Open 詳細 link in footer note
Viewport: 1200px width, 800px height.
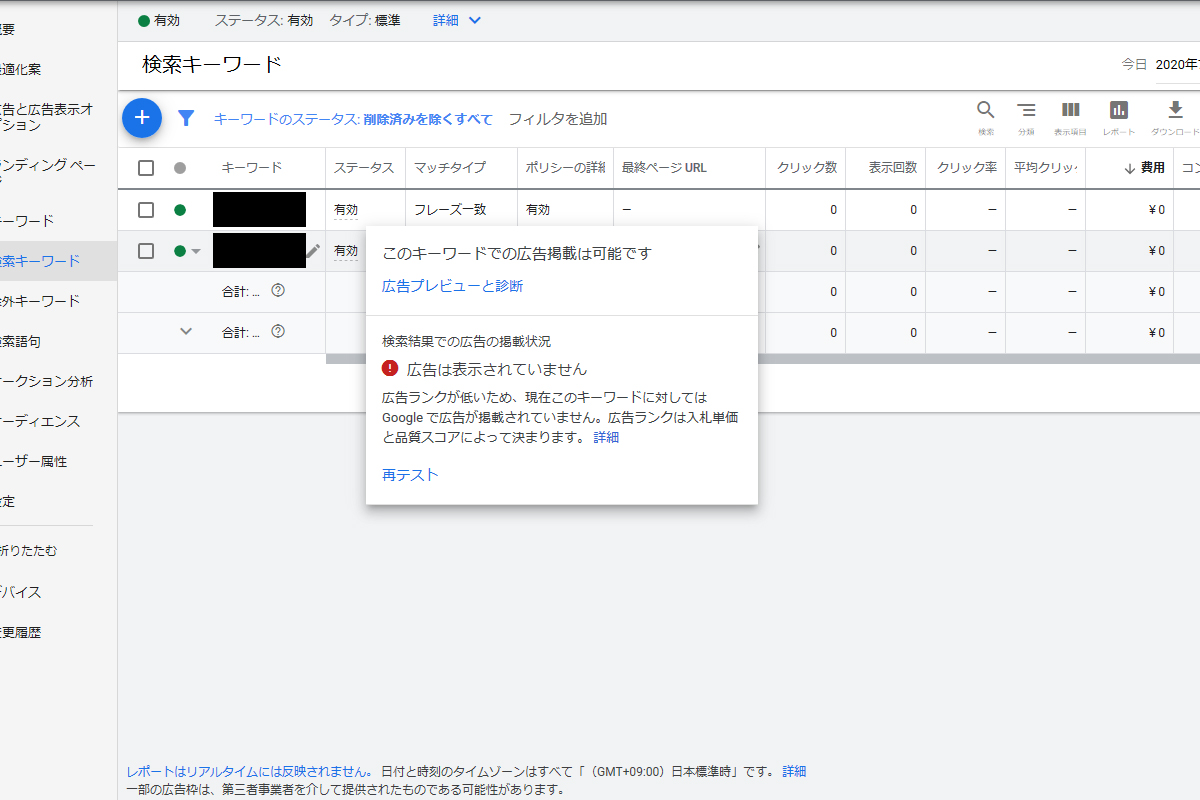pos(794,771)
